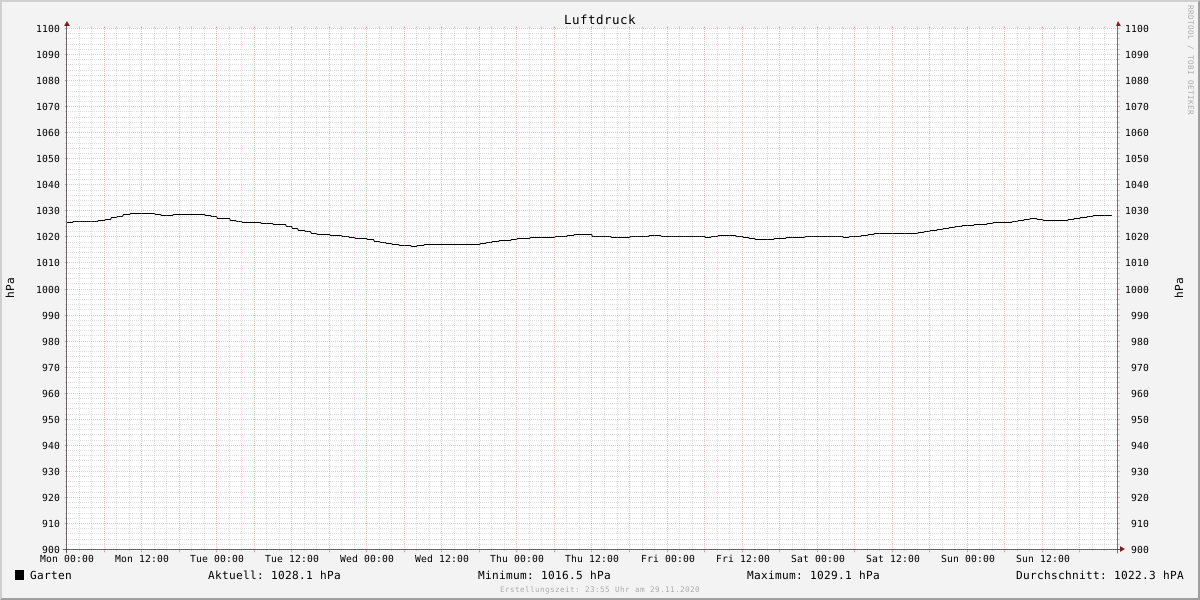Click the Wed 12:00 time axis label

(x=442, y=559)
